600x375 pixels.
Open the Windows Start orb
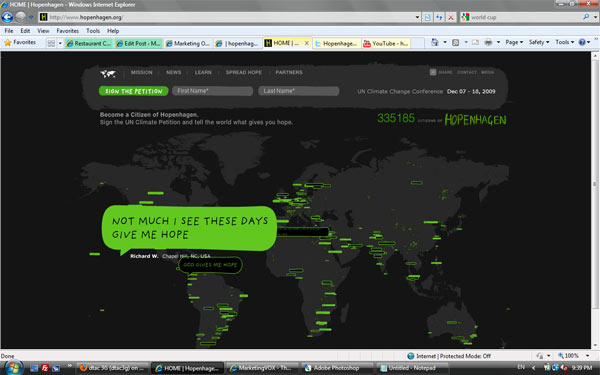(x=13, y=368)
